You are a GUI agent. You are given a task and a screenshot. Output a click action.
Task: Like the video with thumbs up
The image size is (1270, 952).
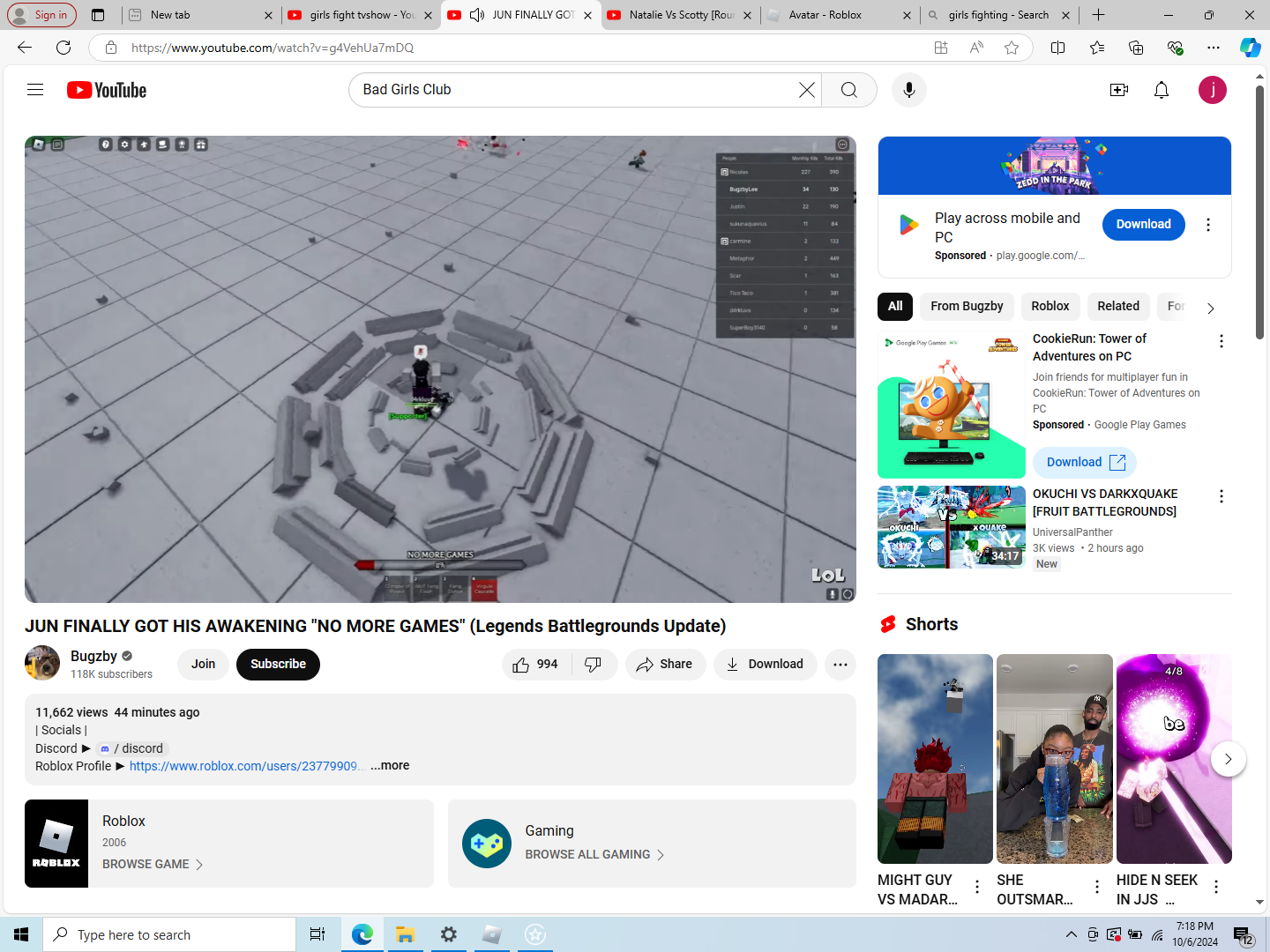click(536, 665)
